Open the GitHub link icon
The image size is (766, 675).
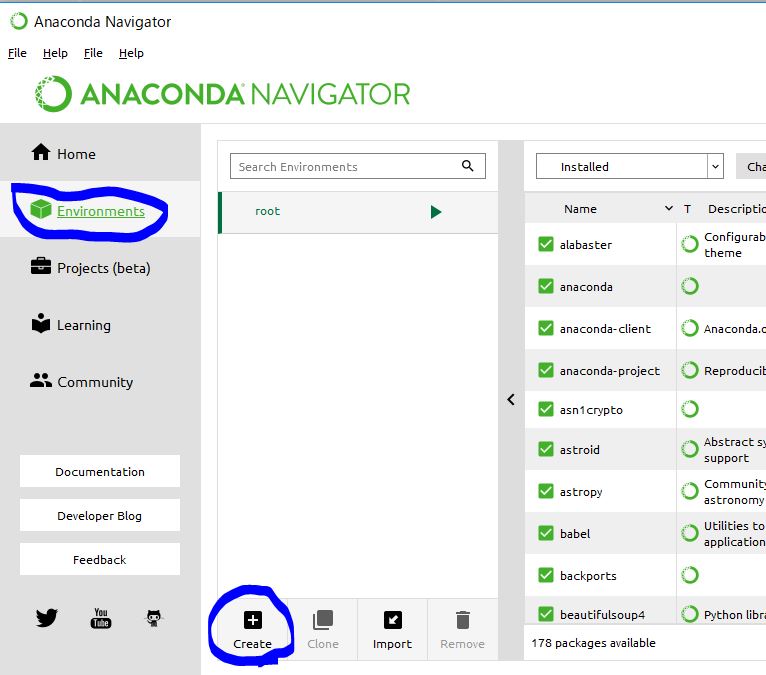pos(154,618)
